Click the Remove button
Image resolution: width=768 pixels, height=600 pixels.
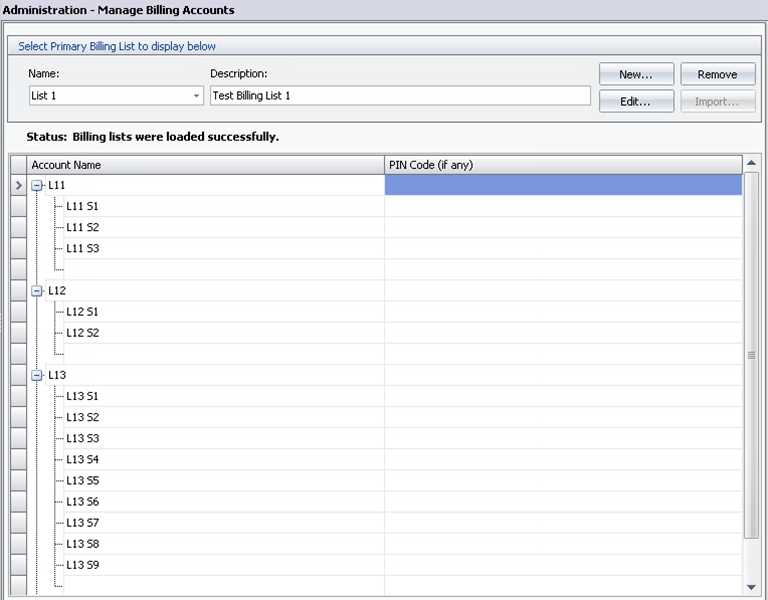717,74
